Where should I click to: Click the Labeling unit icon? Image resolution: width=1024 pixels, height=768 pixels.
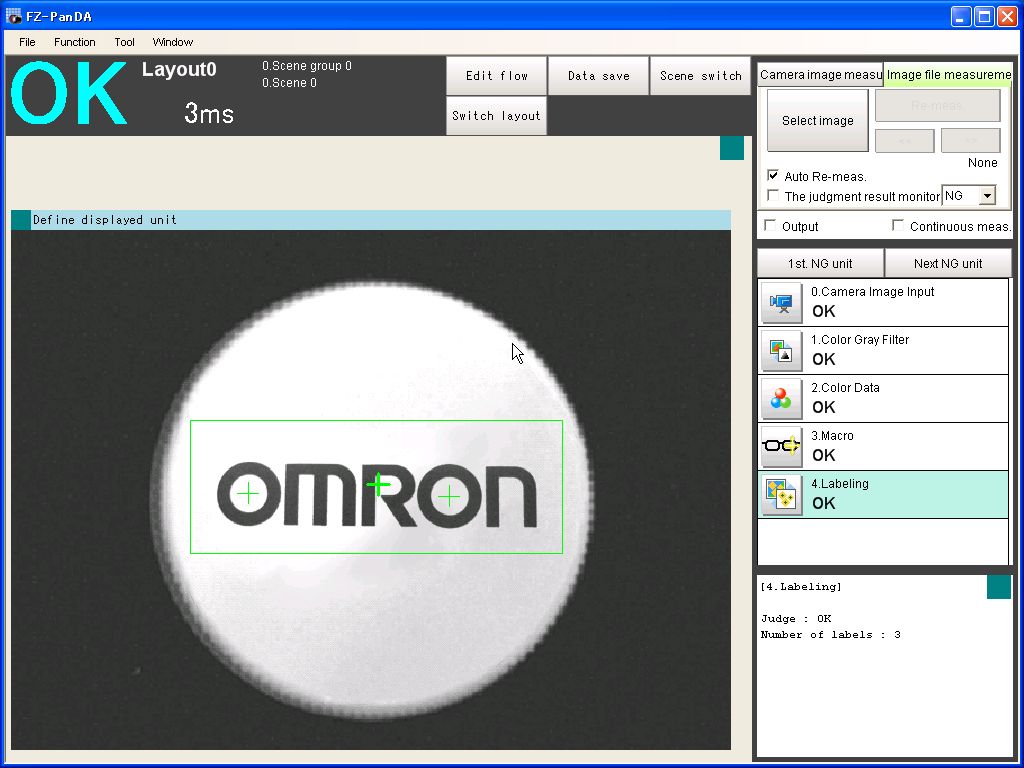point(782,495)
